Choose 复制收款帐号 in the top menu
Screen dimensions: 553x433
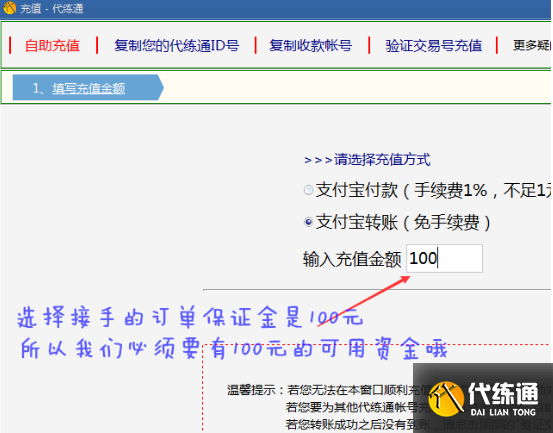pos(310,46)
